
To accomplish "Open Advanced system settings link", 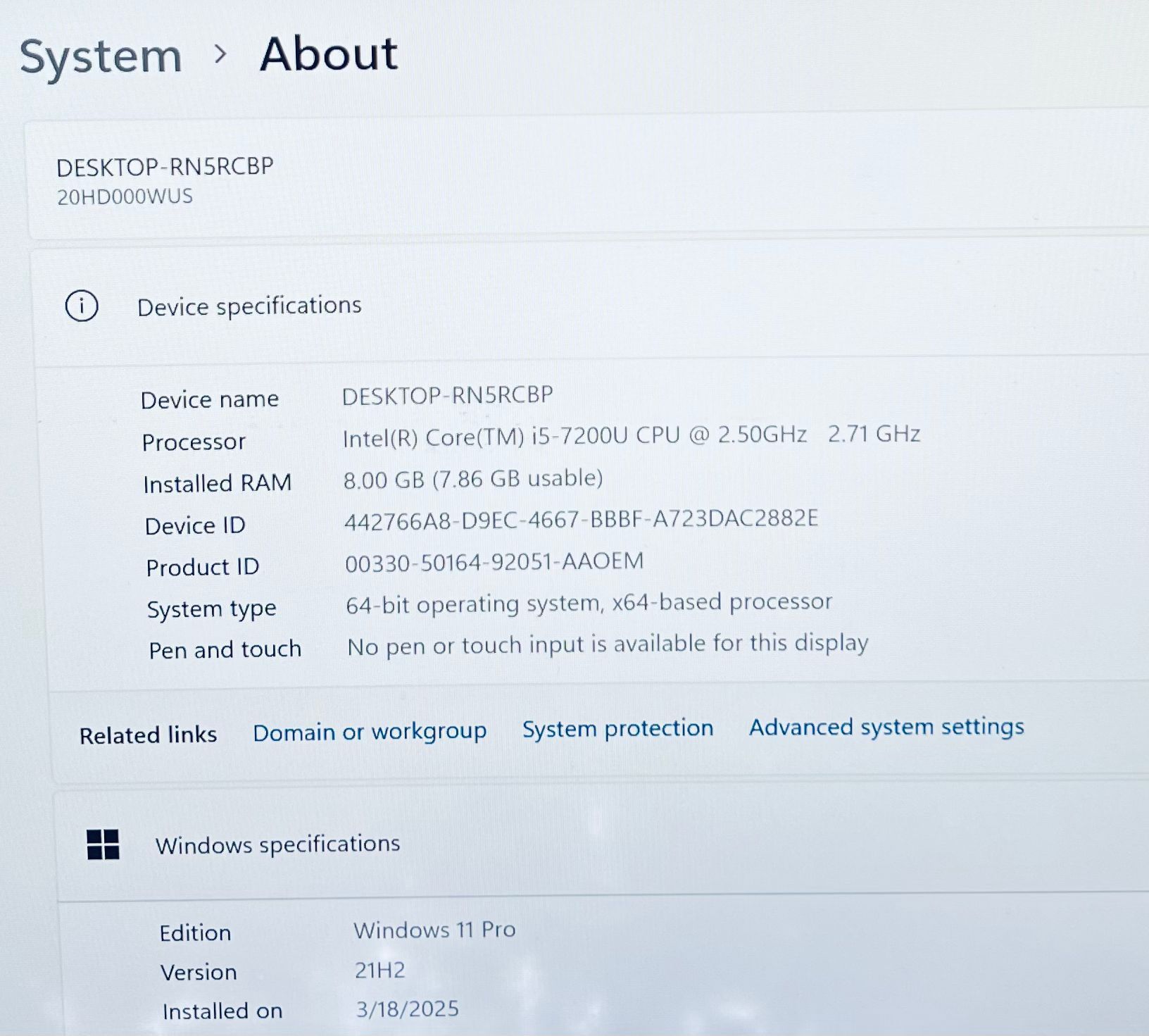I will [x=886, y=726].
